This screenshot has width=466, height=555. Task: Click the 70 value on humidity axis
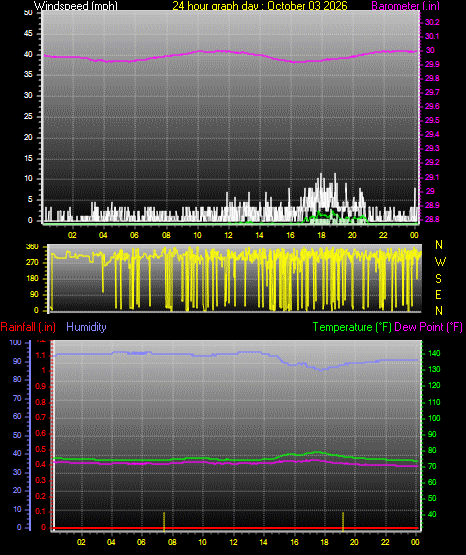click(x=17, y=399)
